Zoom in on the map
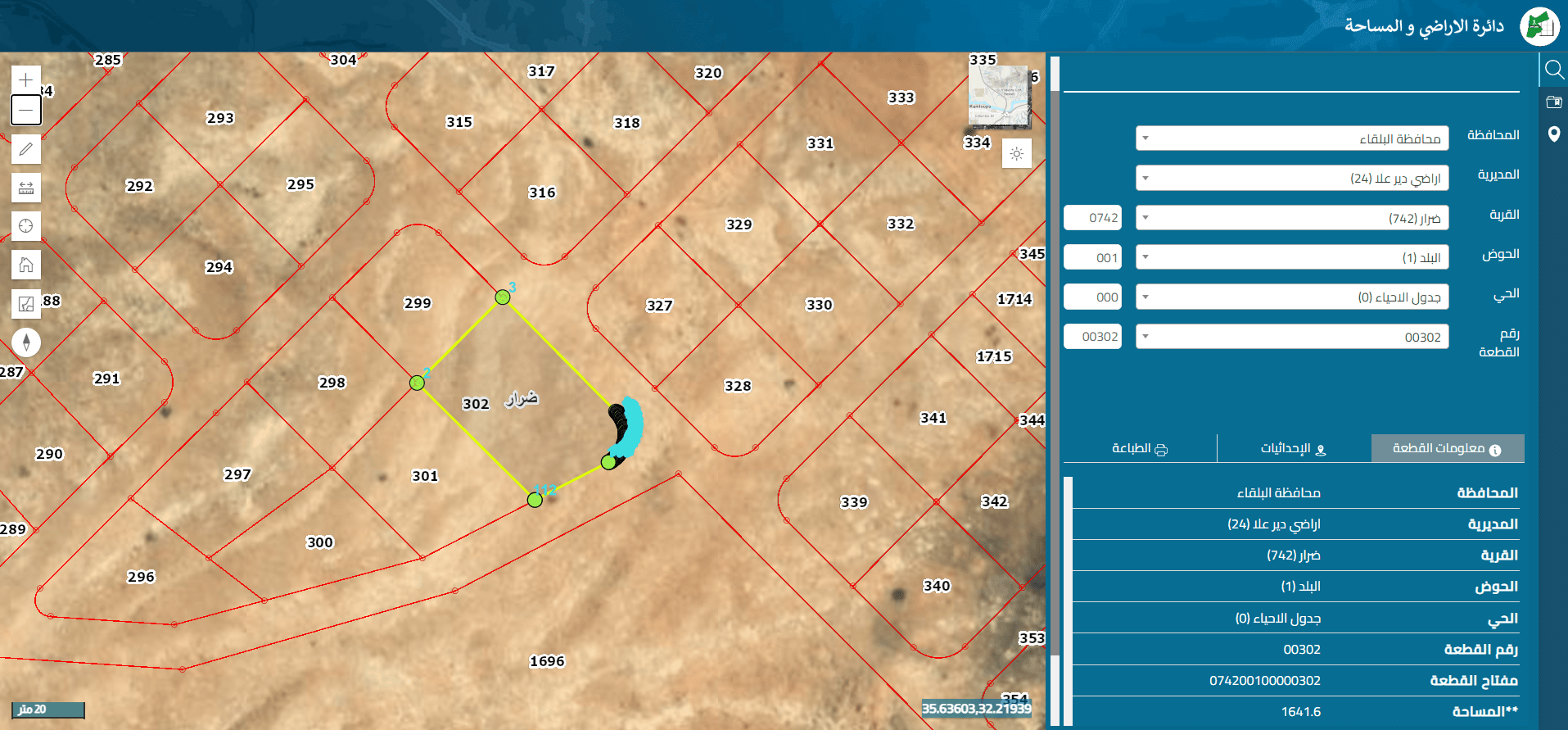This screenshot has width=1568, height=730. coord(26,79)
